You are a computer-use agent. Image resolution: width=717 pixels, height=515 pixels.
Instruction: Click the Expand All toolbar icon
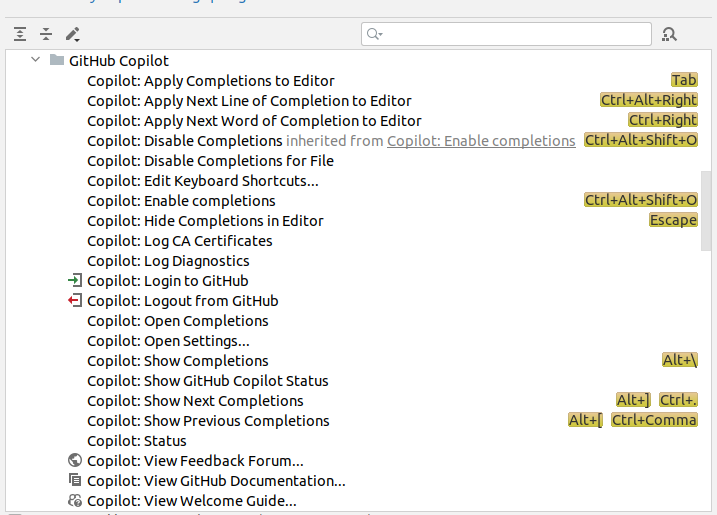pyautogui.click(x=20, y=34)
